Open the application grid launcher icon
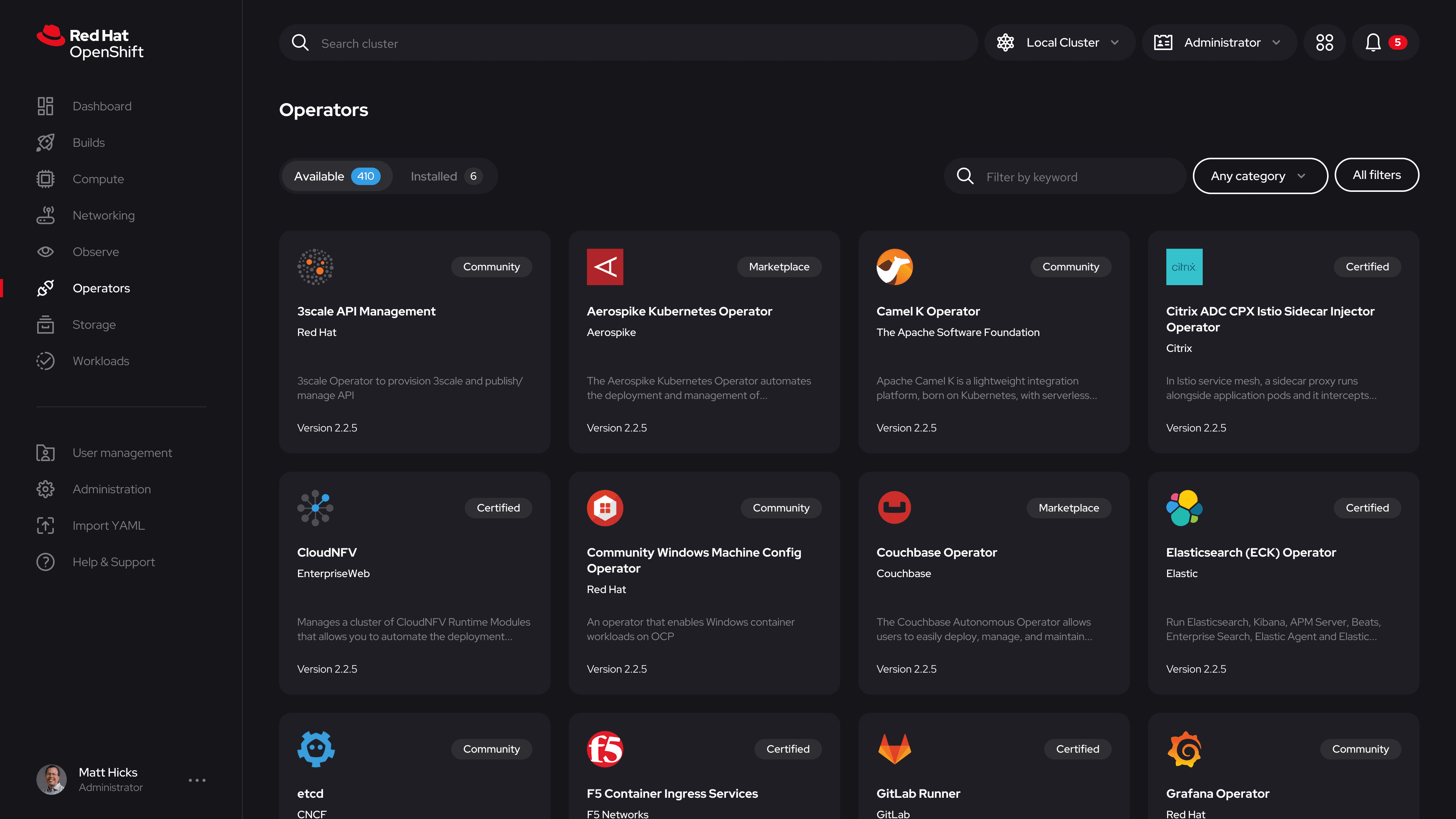The height and width of the screenshot is (819, 1456). [1324, 42]
